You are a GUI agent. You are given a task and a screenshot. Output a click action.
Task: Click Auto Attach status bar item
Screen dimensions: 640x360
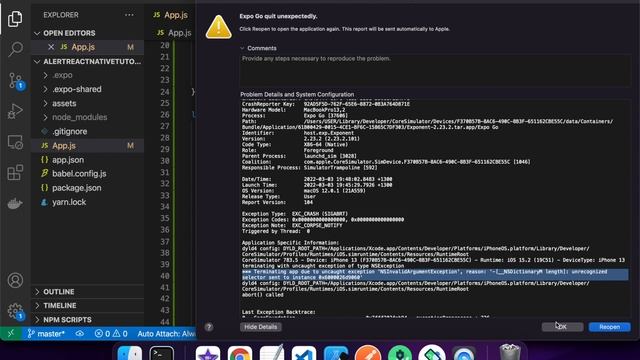click(166, 333)
